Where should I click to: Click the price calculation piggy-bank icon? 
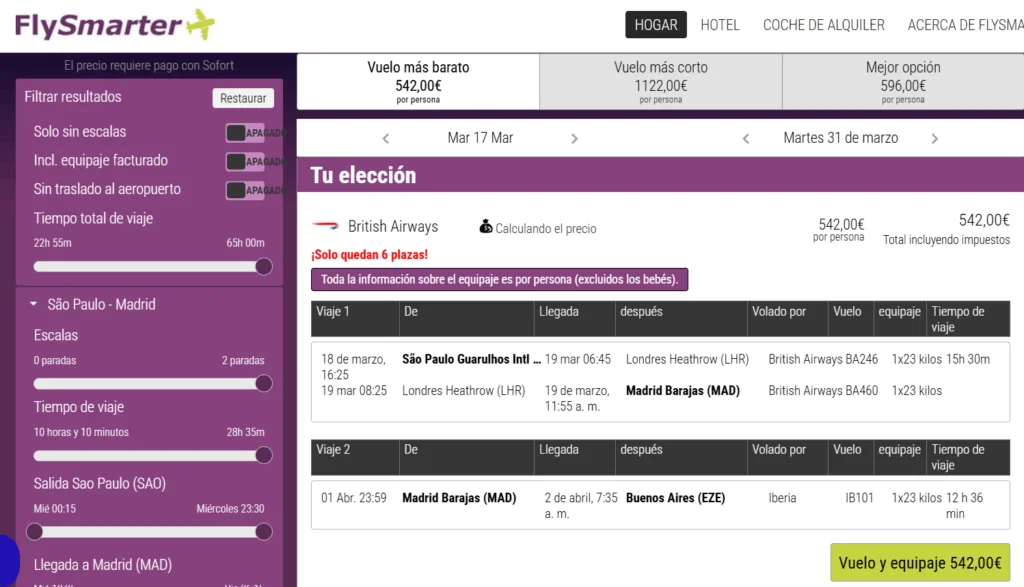486,227
